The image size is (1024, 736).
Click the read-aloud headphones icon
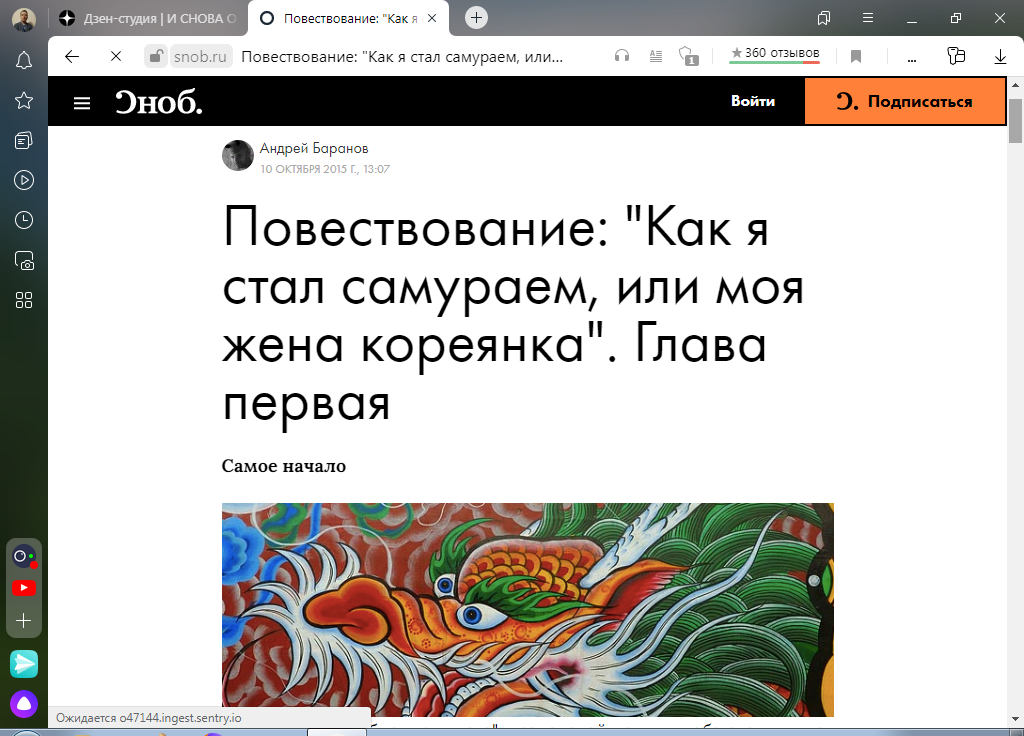(622, 57)
